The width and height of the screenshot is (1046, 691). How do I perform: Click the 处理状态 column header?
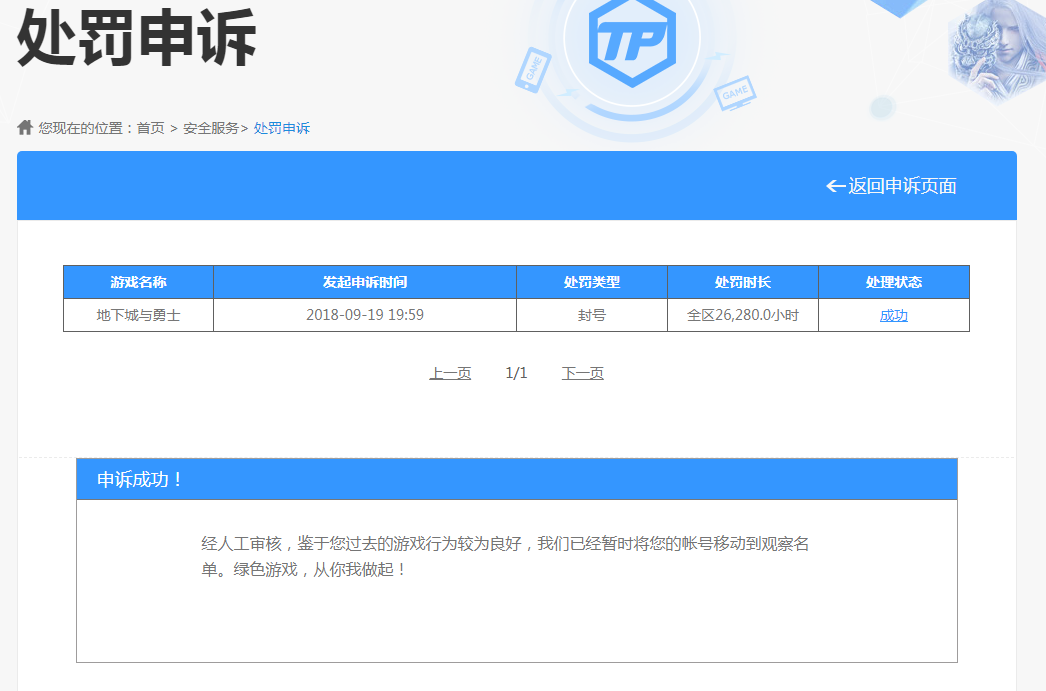(894, 282)
